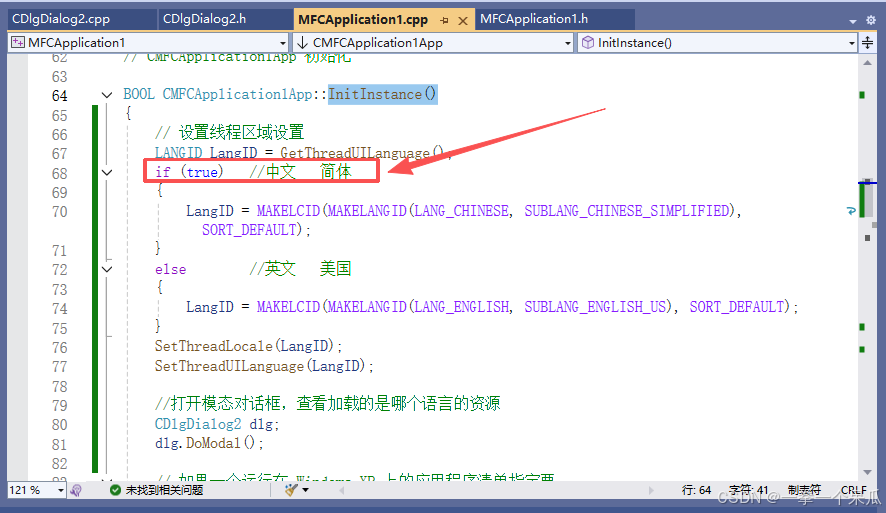This screenshot has height=513, width=886.
Task: Open the 121 % zoom level dropdown
Action: click(36, 490)
